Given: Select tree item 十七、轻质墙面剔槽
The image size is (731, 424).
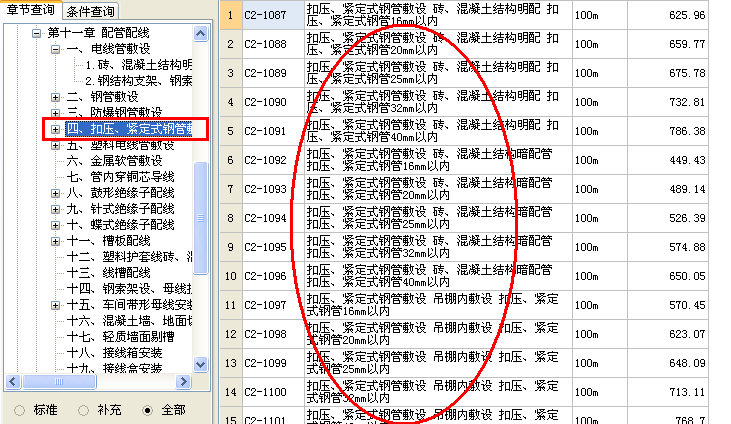Looking at the screenshot, I should tap(121, 337).
